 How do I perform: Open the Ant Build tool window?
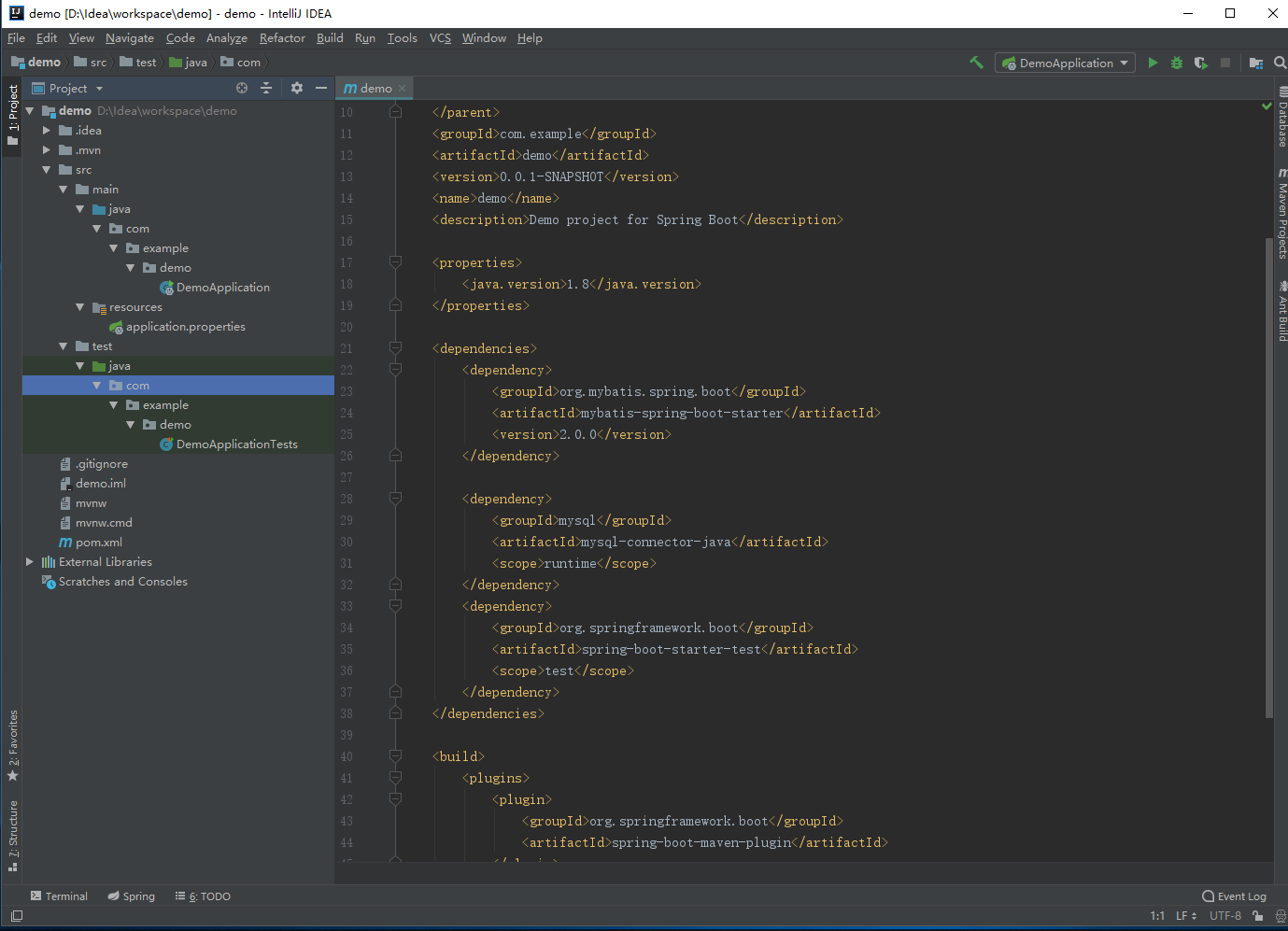point(1282,311)
